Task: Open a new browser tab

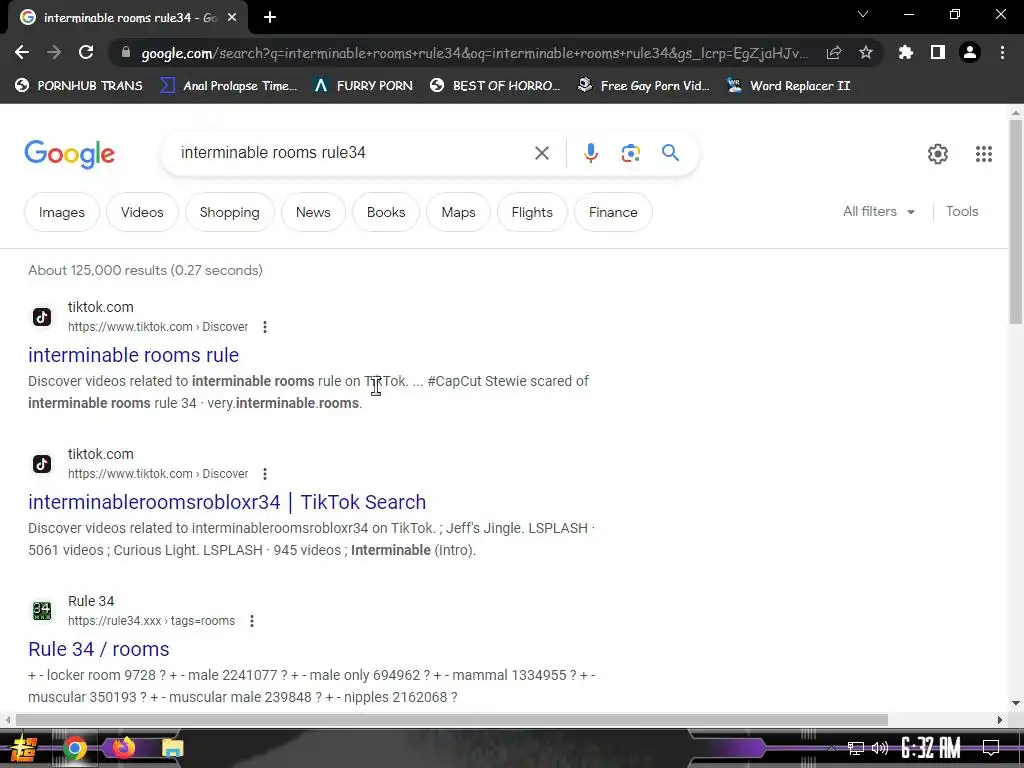Action: tap(270, 18)
